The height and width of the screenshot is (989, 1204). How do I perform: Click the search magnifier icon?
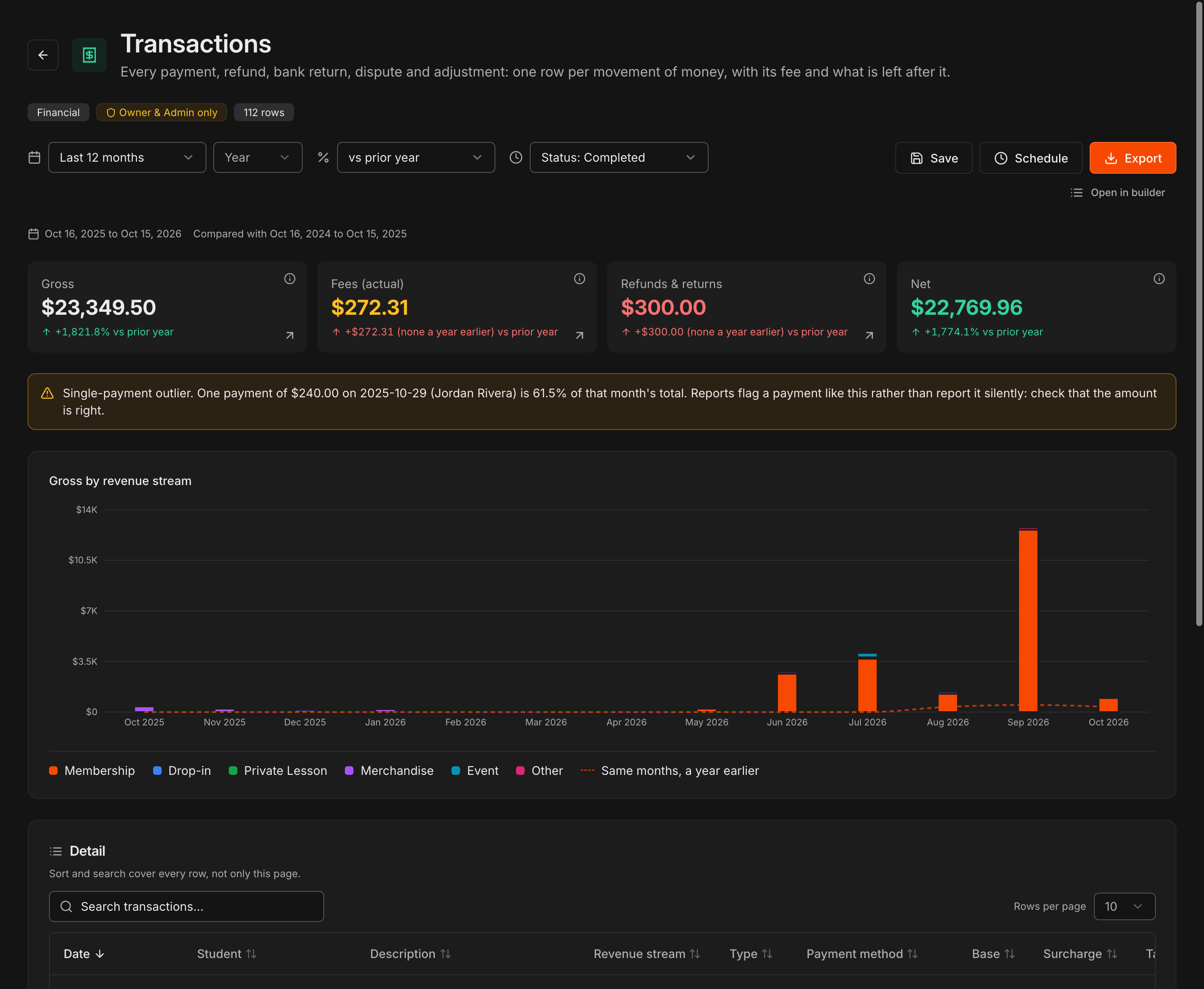(66, 906)
